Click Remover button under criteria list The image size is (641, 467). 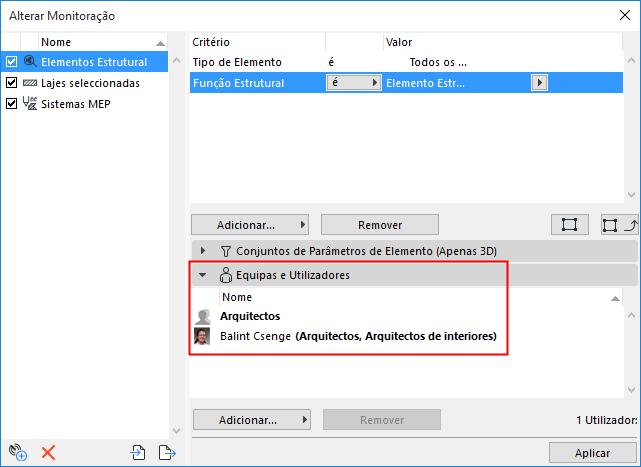pyautogui.click(x=379, y=224)
